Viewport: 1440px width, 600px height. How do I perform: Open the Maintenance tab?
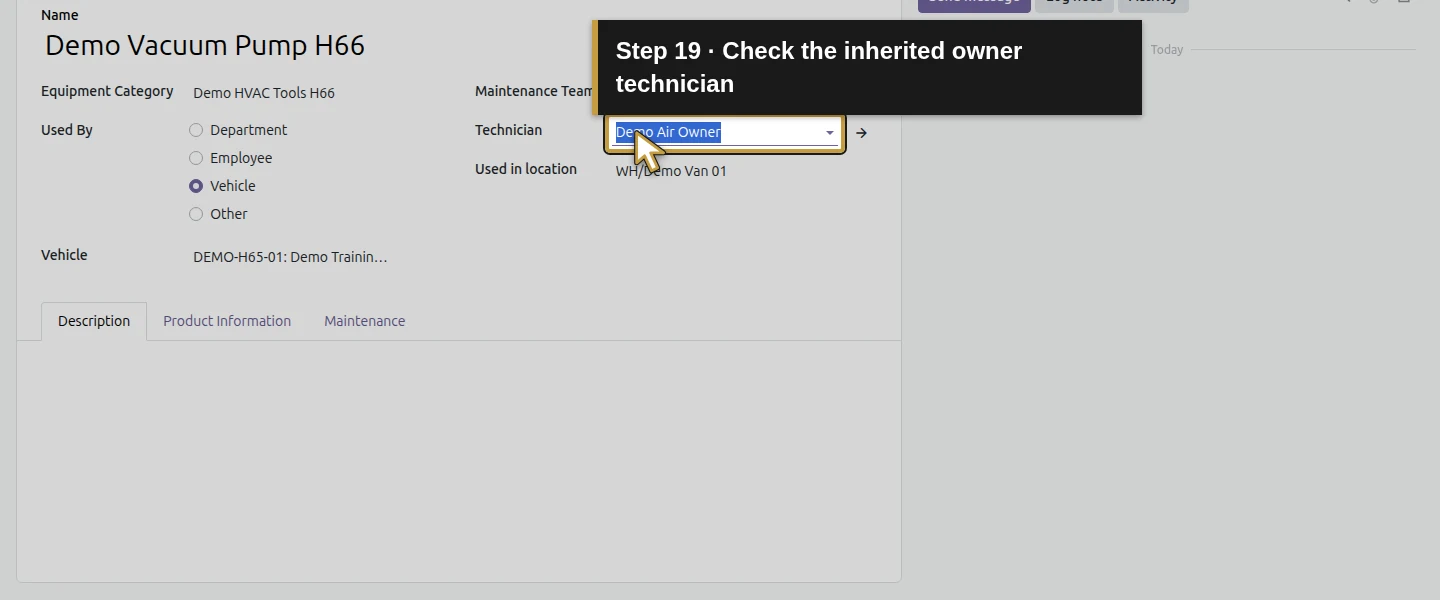[x=364, y=321]
